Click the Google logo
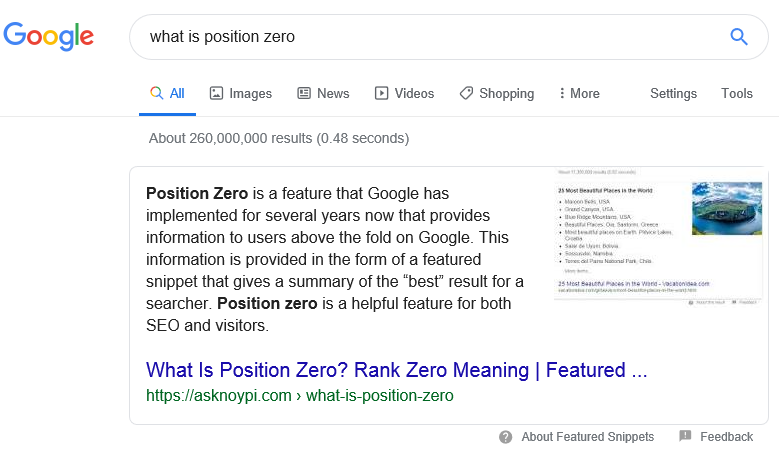Screen dimensions: 779x457 click(x=48, y=36)
